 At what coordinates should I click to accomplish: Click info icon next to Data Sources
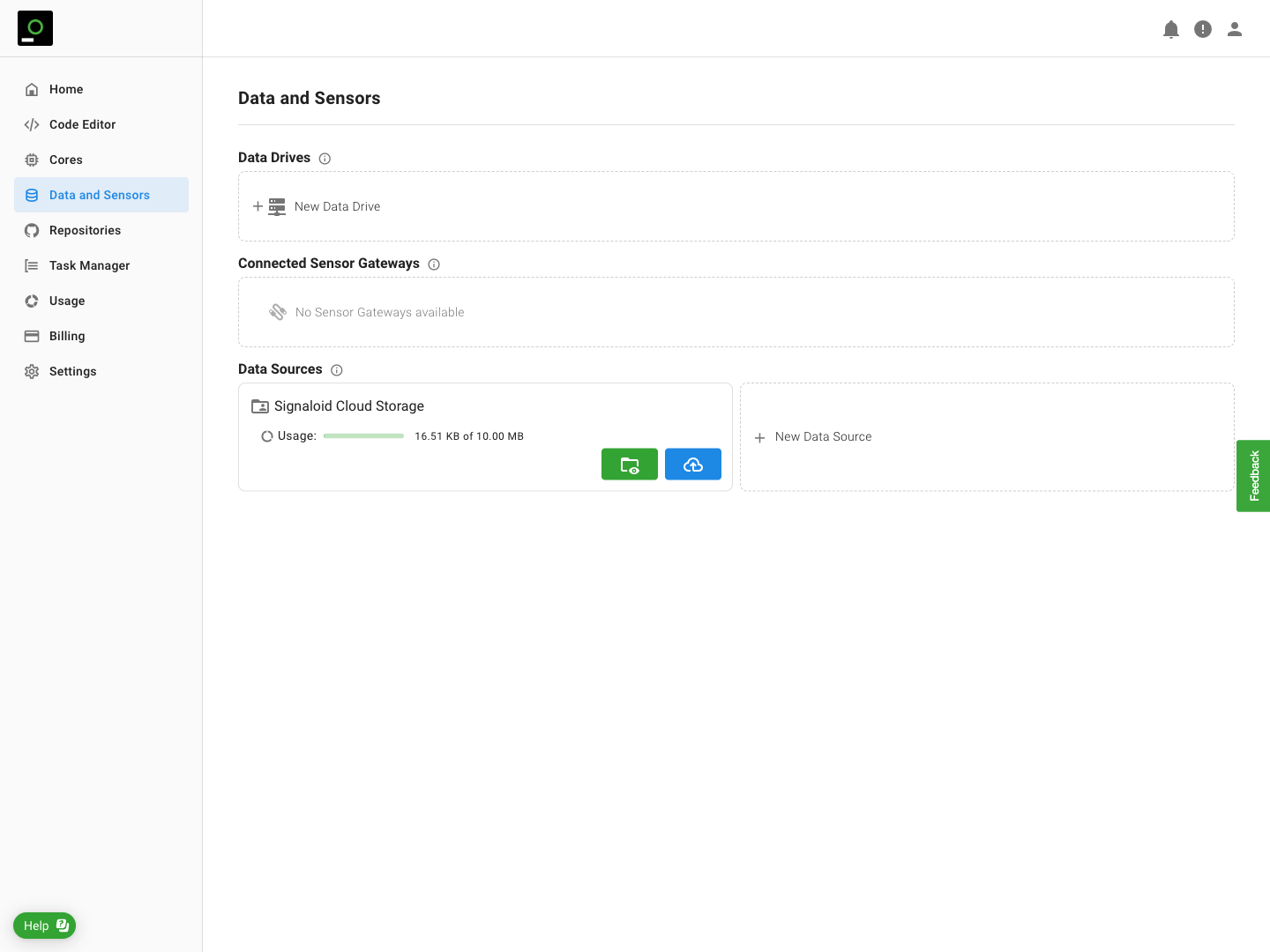[337, 370]
